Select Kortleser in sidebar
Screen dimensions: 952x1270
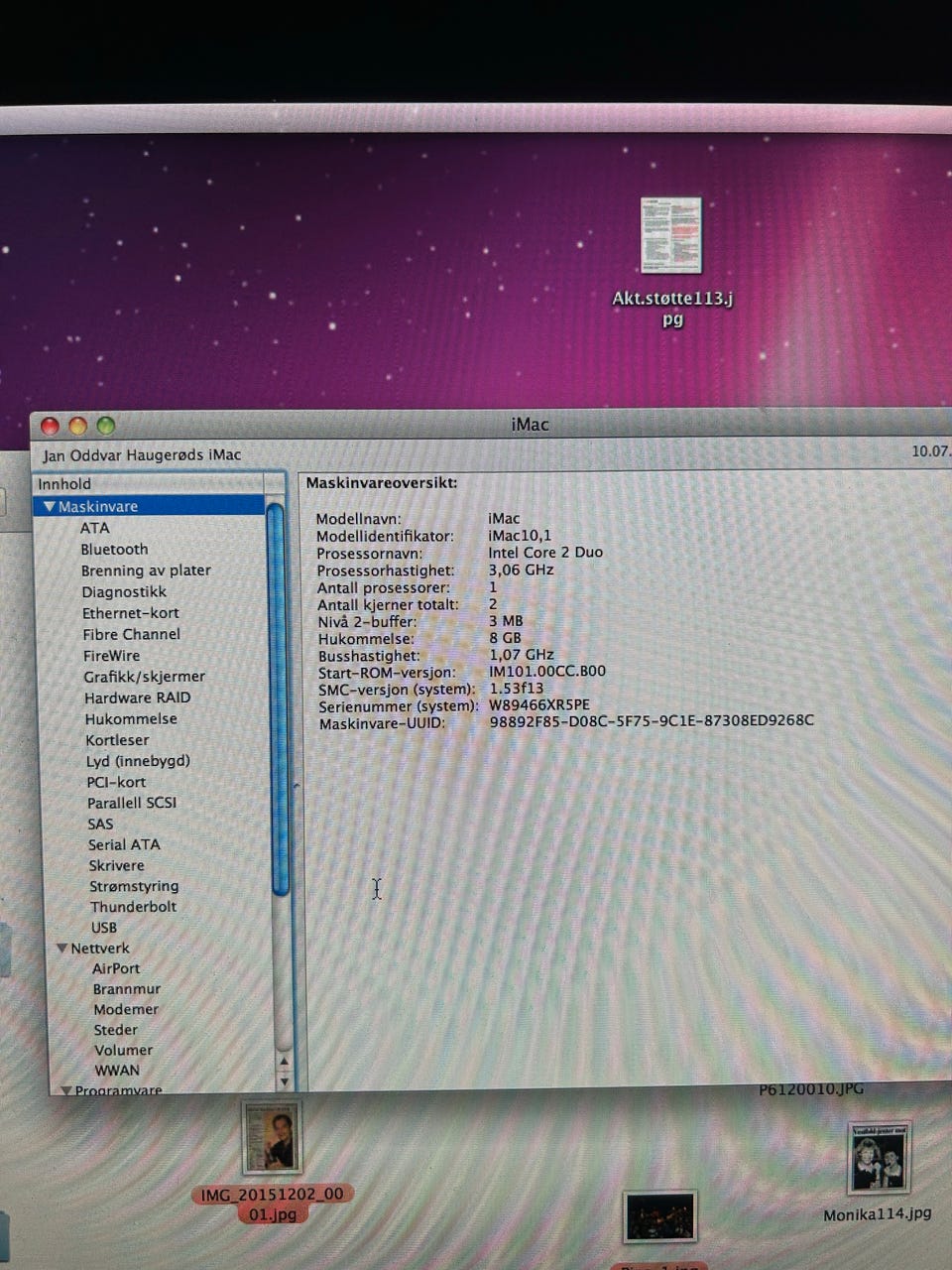point(117,740)
